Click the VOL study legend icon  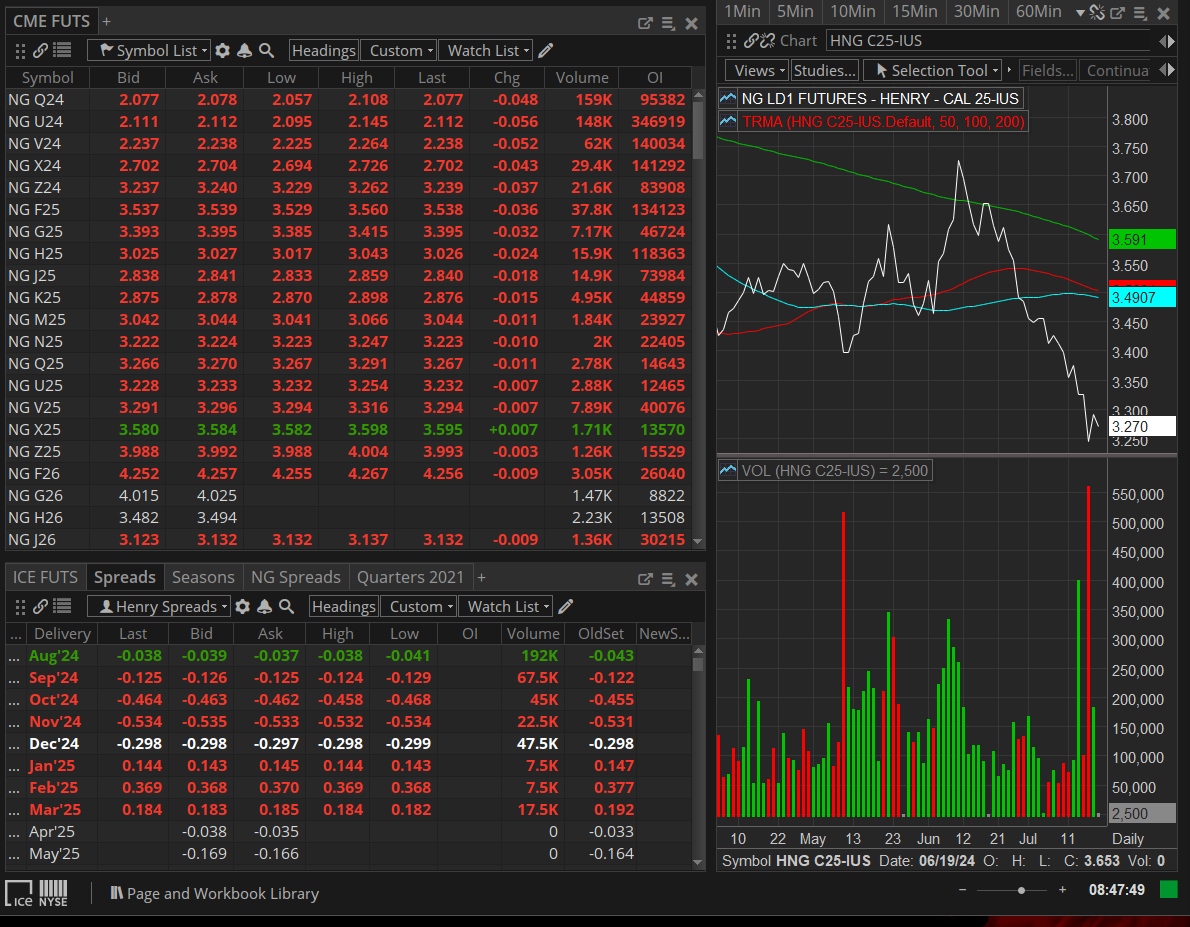(x=728, y=470)
